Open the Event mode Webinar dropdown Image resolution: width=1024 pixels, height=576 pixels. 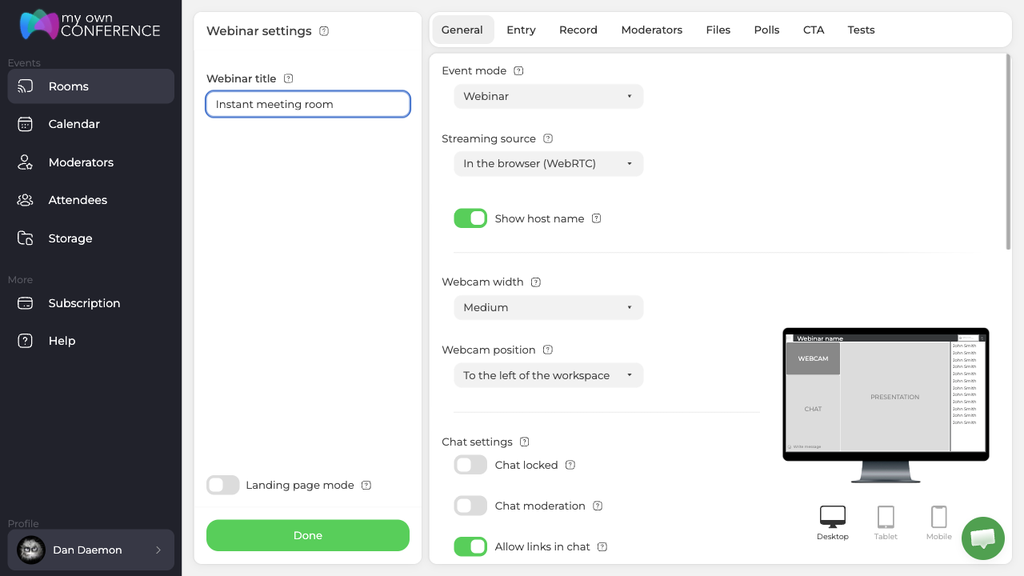coord(549,96)
